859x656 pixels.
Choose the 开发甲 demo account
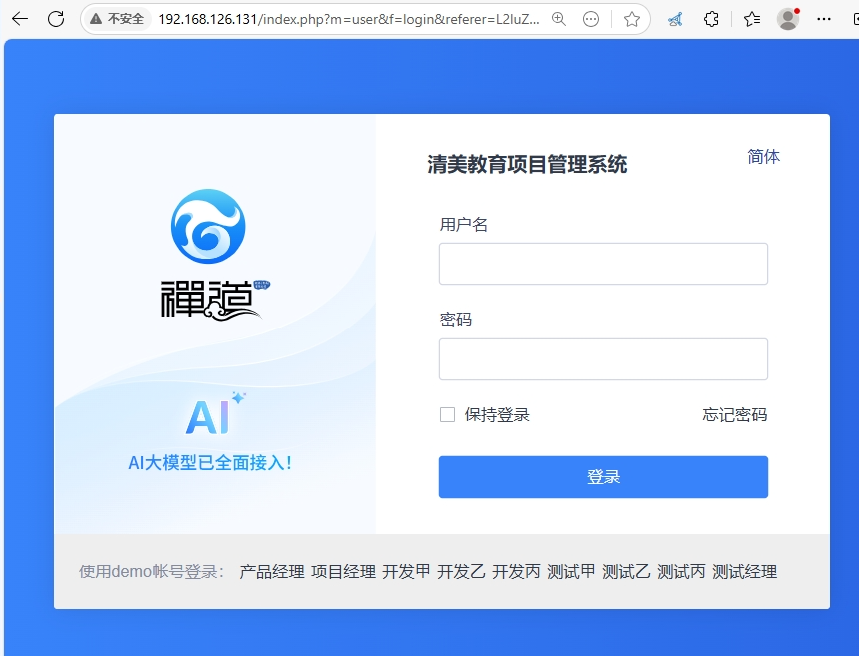(x=406, y=572)
